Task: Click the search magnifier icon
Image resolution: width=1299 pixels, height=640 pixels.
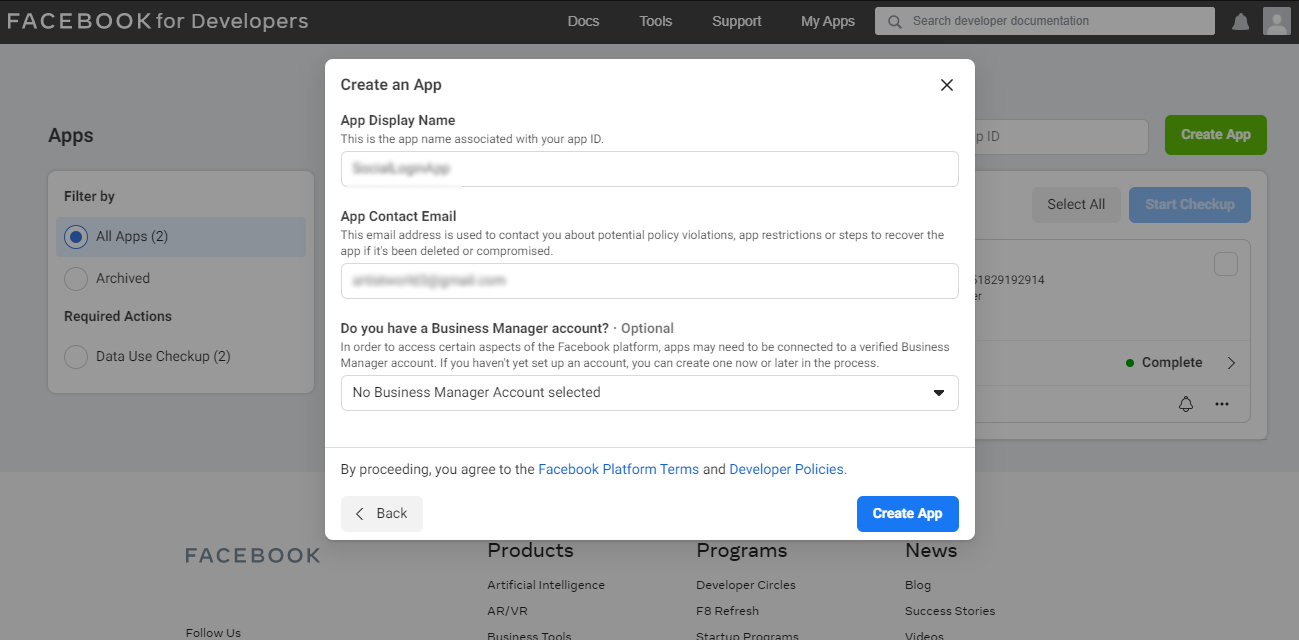Action: (894, 21)
